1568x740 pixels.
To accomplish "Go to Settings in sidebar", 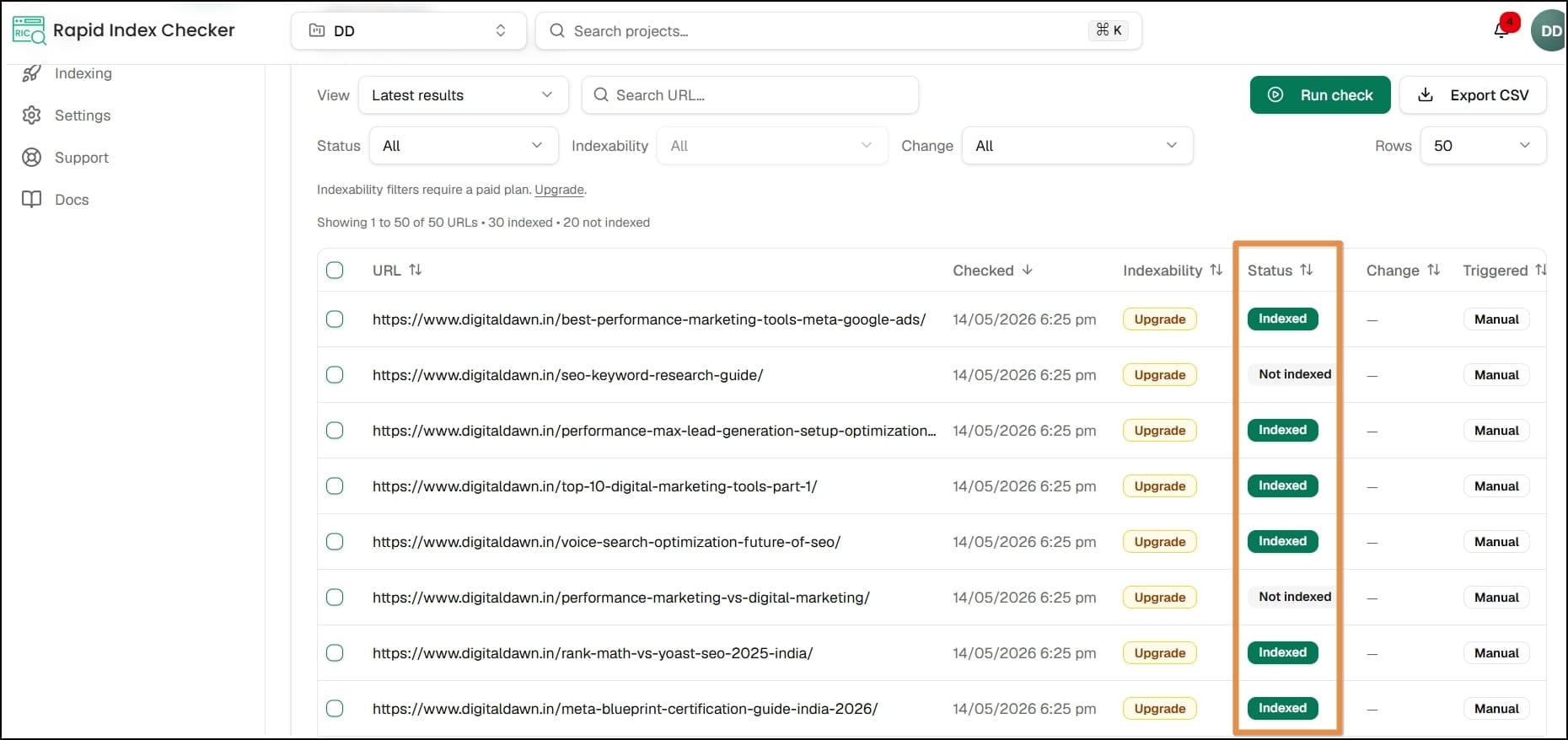I will (x=83, y=115).
